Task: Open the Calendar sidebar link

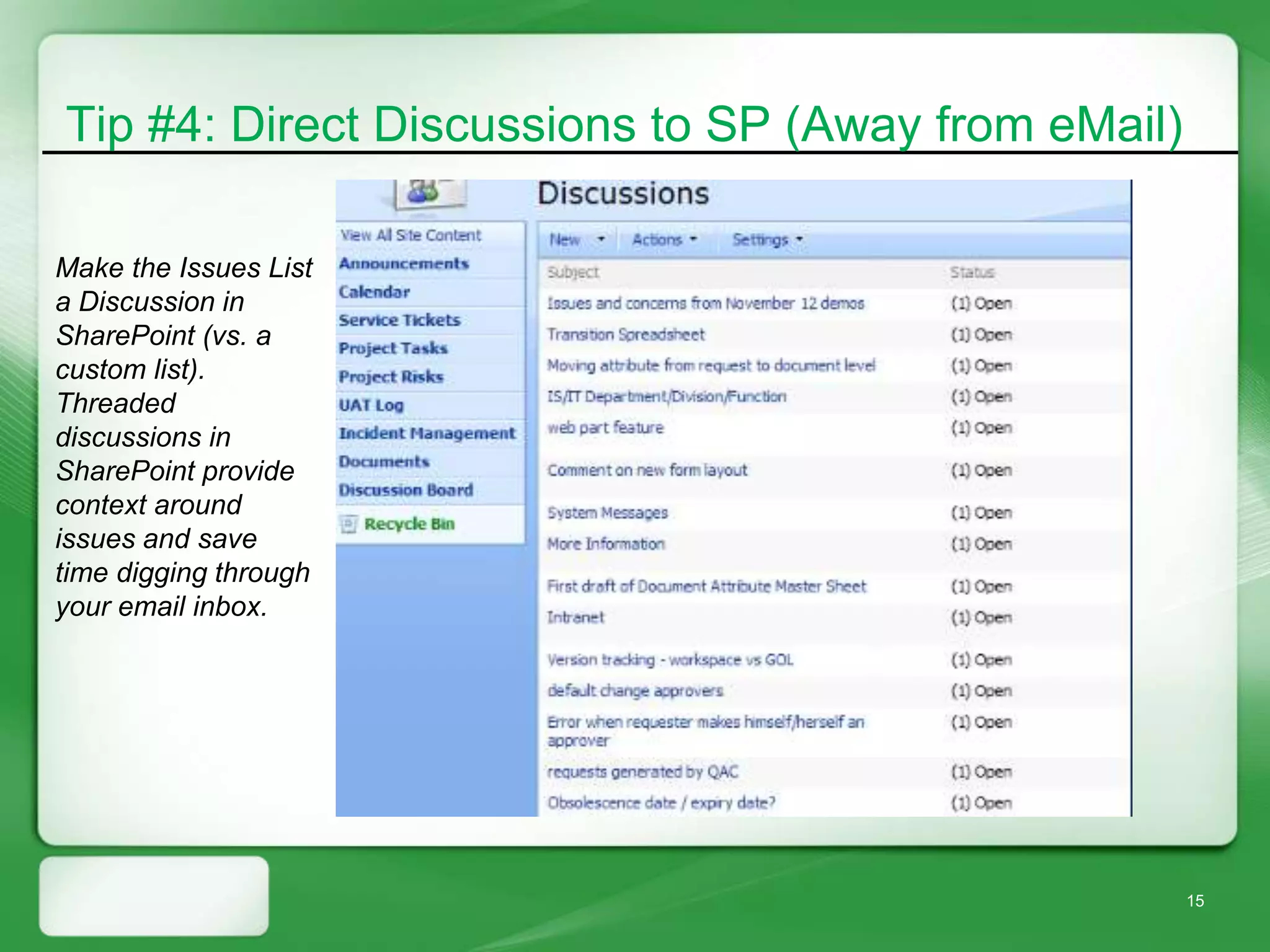Action: (x=374, y=292)
